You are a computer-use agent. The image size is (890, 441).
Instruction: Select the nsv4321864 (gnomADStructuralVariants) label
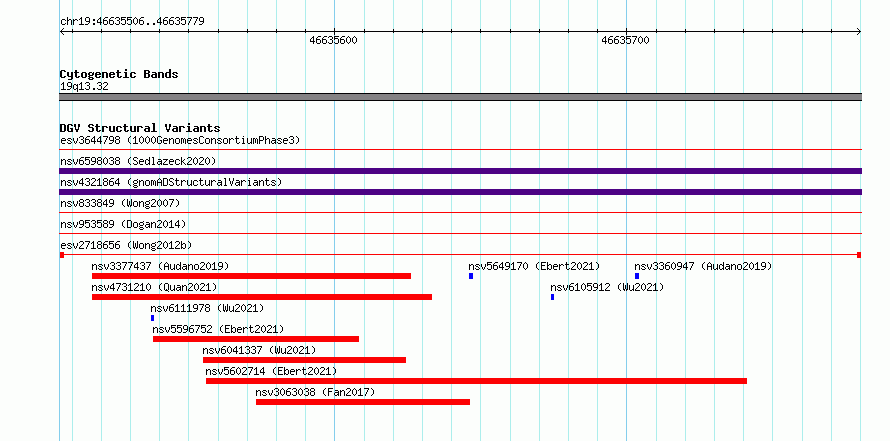171,182
